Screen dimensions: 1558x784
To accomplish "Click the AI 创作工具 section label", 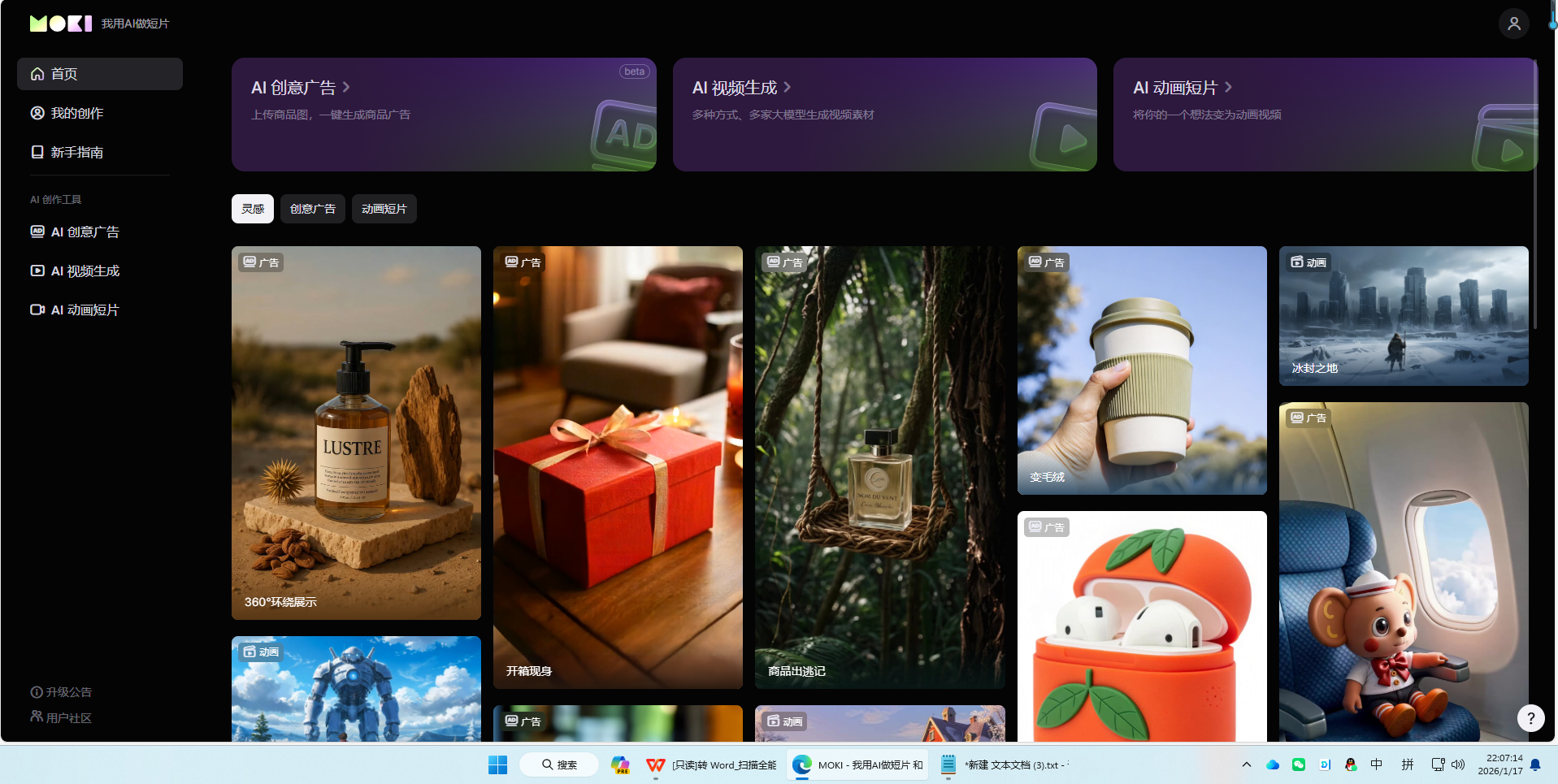I will click(56, 199).
